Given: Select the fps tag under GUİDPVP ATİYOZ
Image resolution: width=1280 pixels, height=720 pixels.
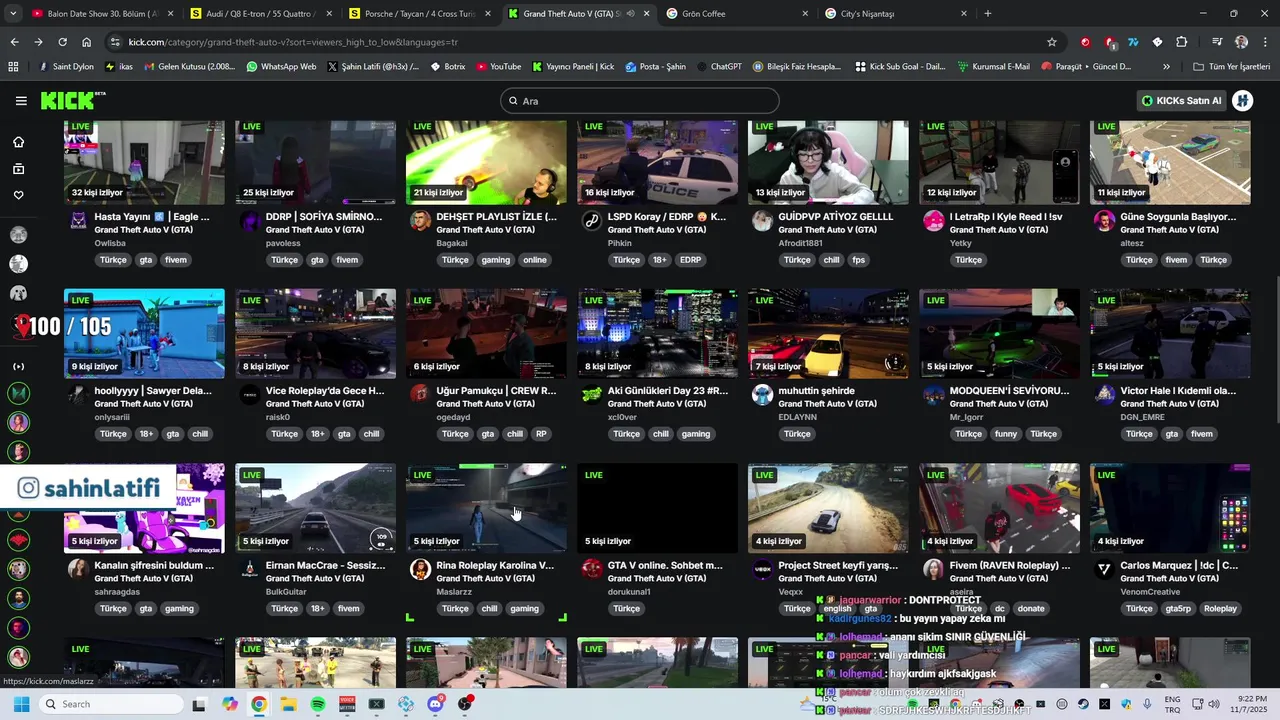Looking at the screenshot, I should [x=858, y=260].
